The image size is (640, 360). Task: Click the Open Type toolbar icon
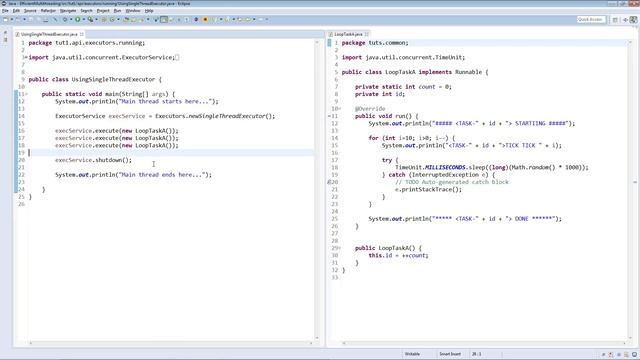[x=126, y=19]
